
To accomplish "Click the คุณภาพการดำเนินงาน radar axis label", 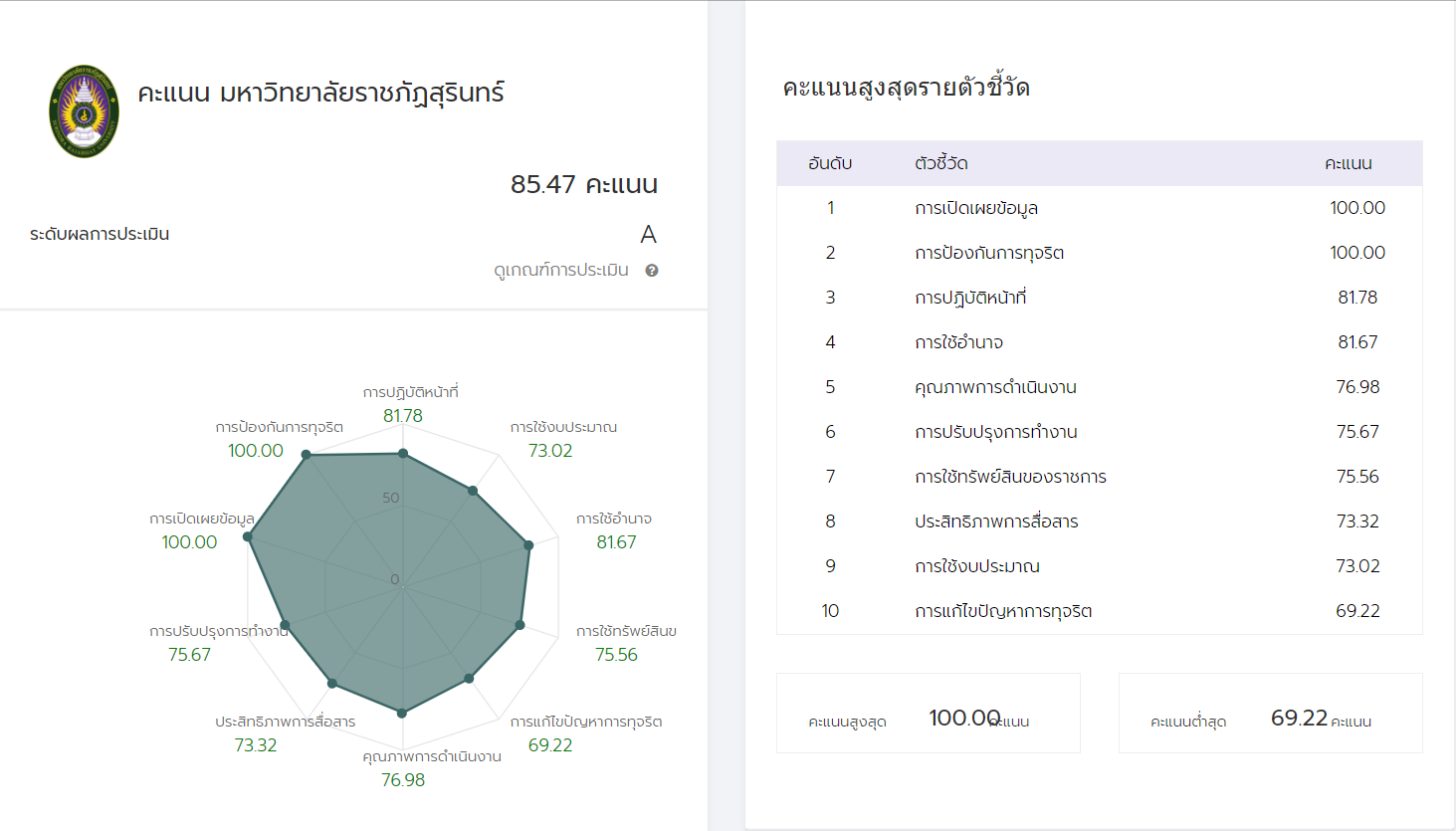I will click(x=432, y=756).
